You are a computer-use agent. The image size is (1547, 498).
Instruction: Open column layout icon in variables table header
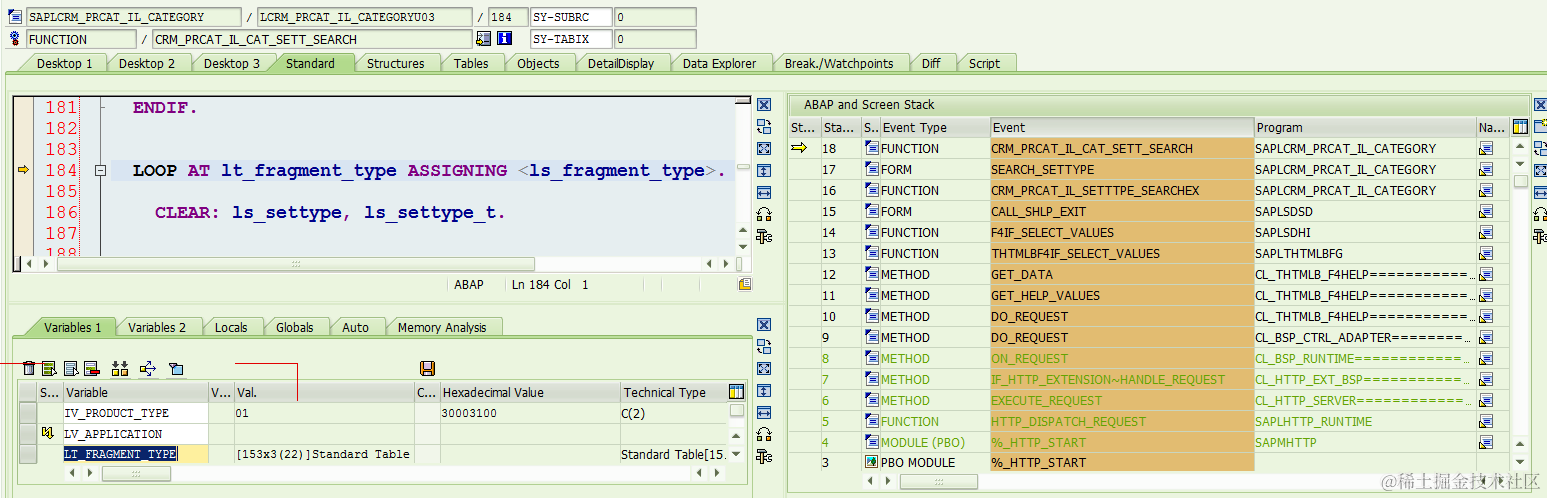(737, 392)
